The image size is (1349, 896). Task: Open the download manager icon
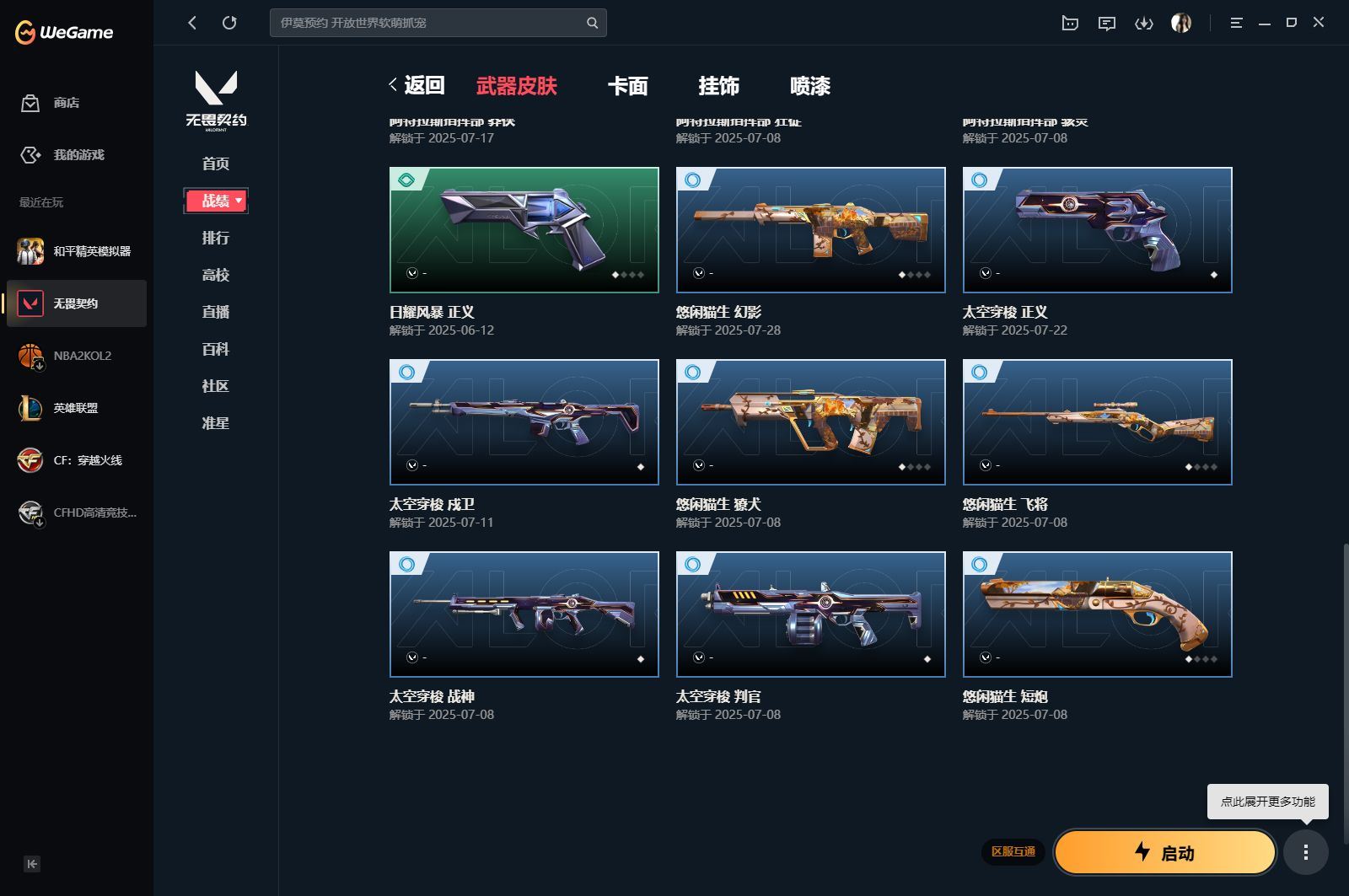[1144, 23]
